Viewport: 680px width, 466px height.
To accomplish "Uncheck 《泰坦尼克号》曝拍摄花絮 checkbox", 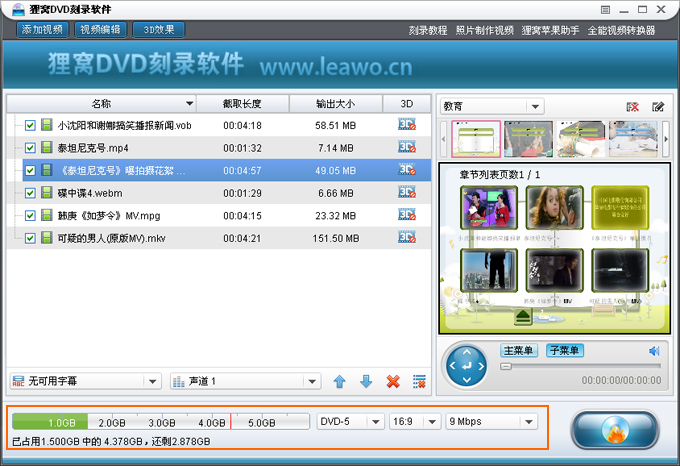I will [30, 170].
